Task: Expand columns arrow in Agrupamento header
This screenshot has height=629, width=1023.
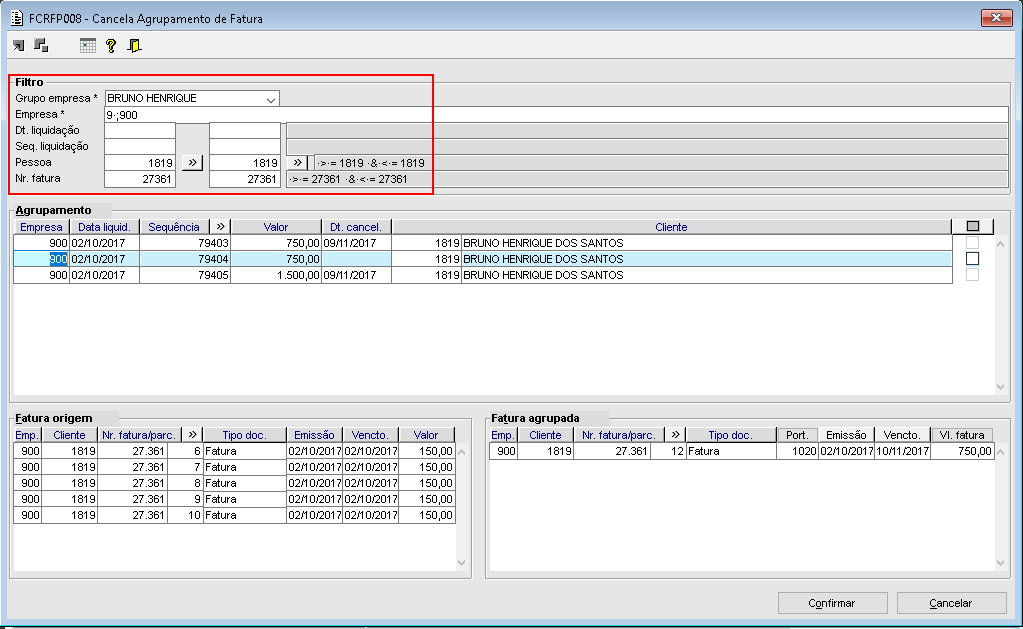Action: (221, 227)
